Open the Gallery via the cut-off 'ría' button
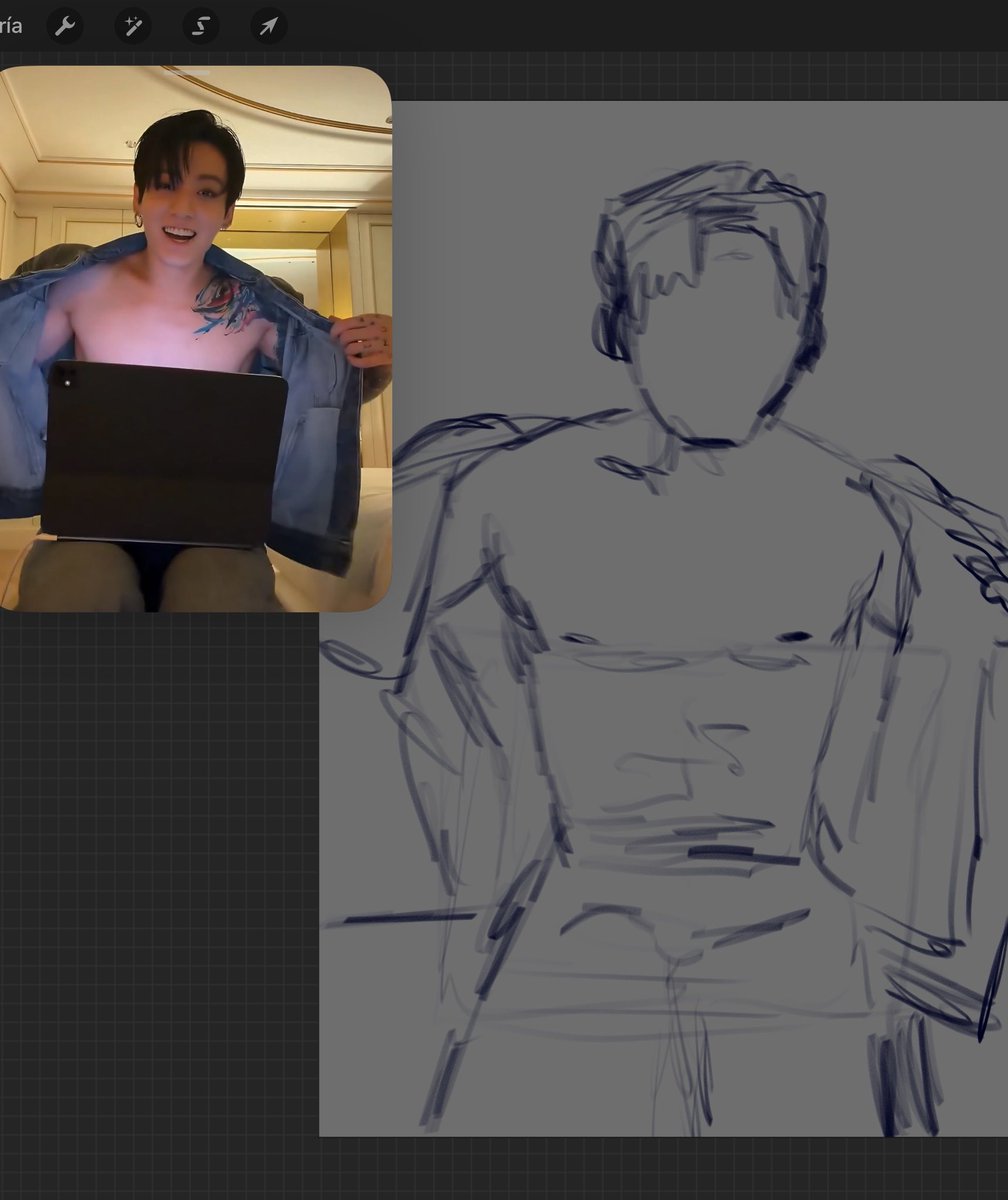The width and height of the screenshot is (1008, 1200). [x=11, y=26]
